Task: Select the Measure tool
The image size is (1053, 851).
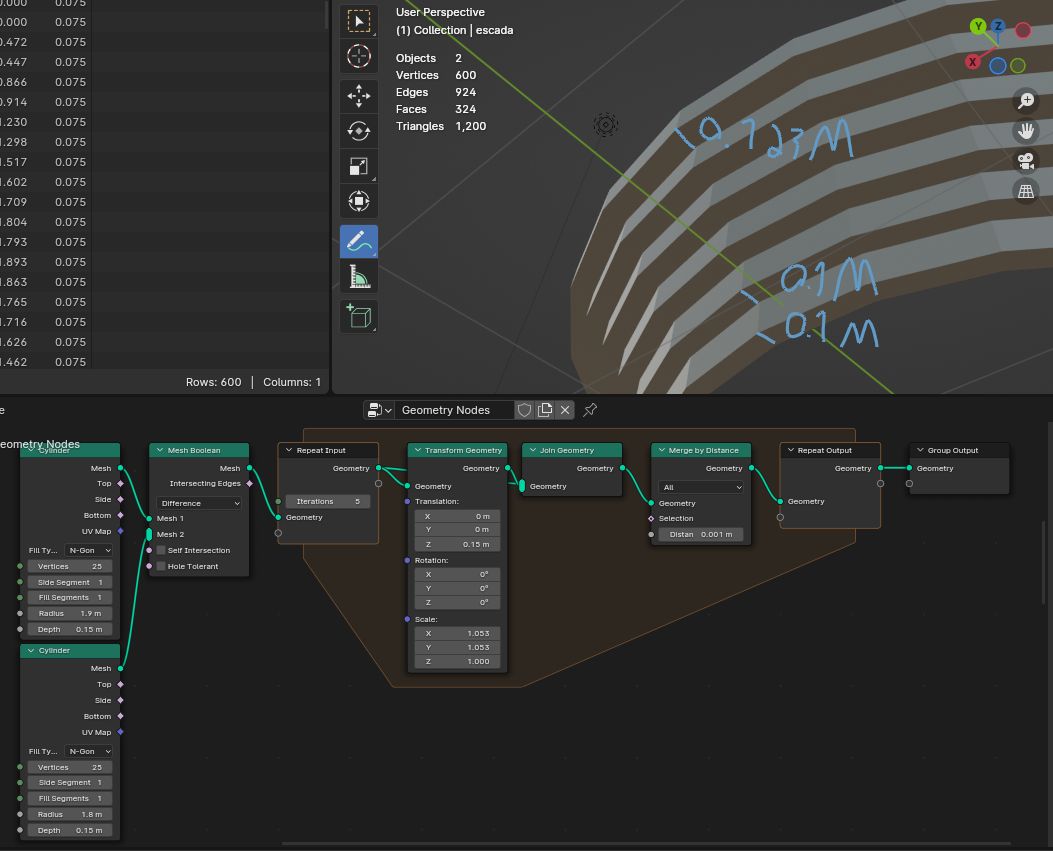Action: pos(359,276)
